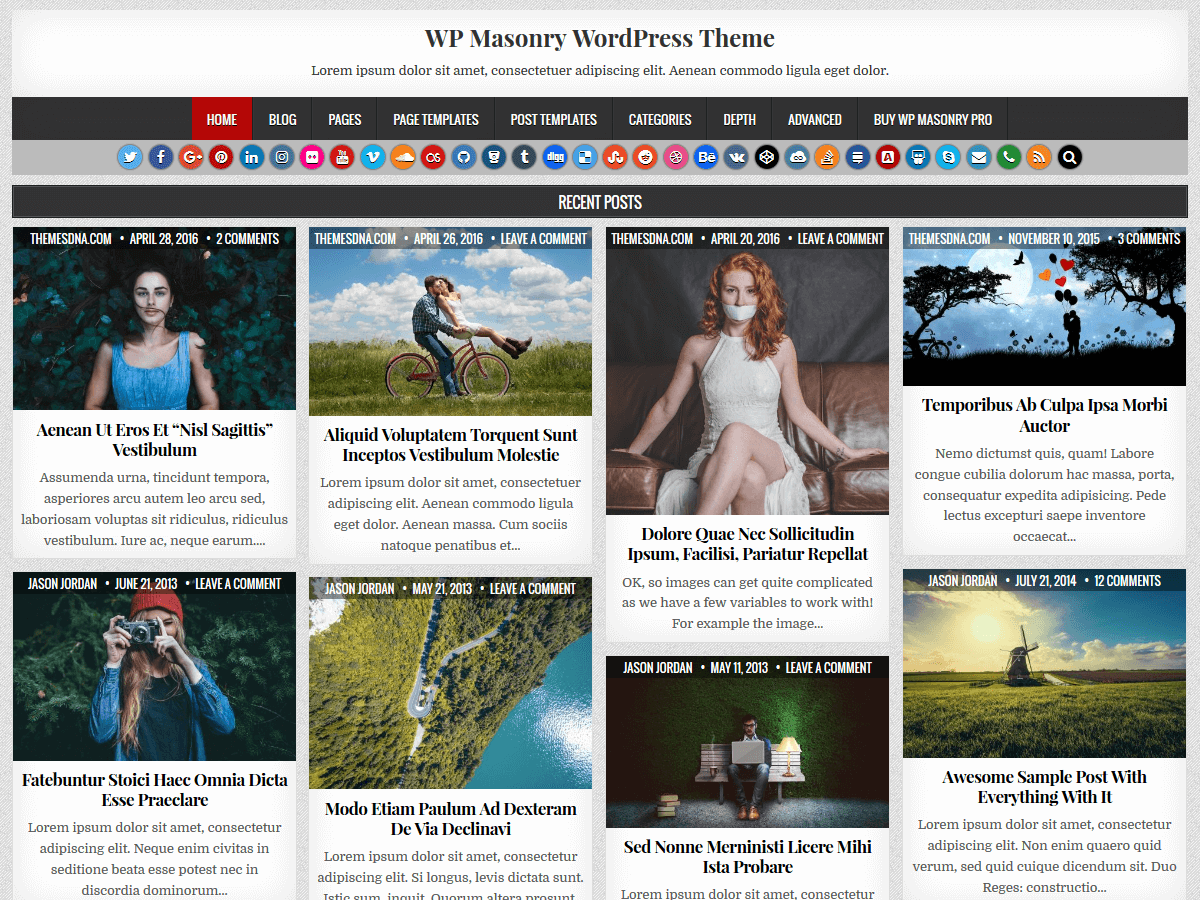Open post 'Temporibus Ab Culpa Ipsa Morbi Auctor'
The height and width of the screenshot is (900, 1200).
pyautogui.click(x=1044, y=415)
